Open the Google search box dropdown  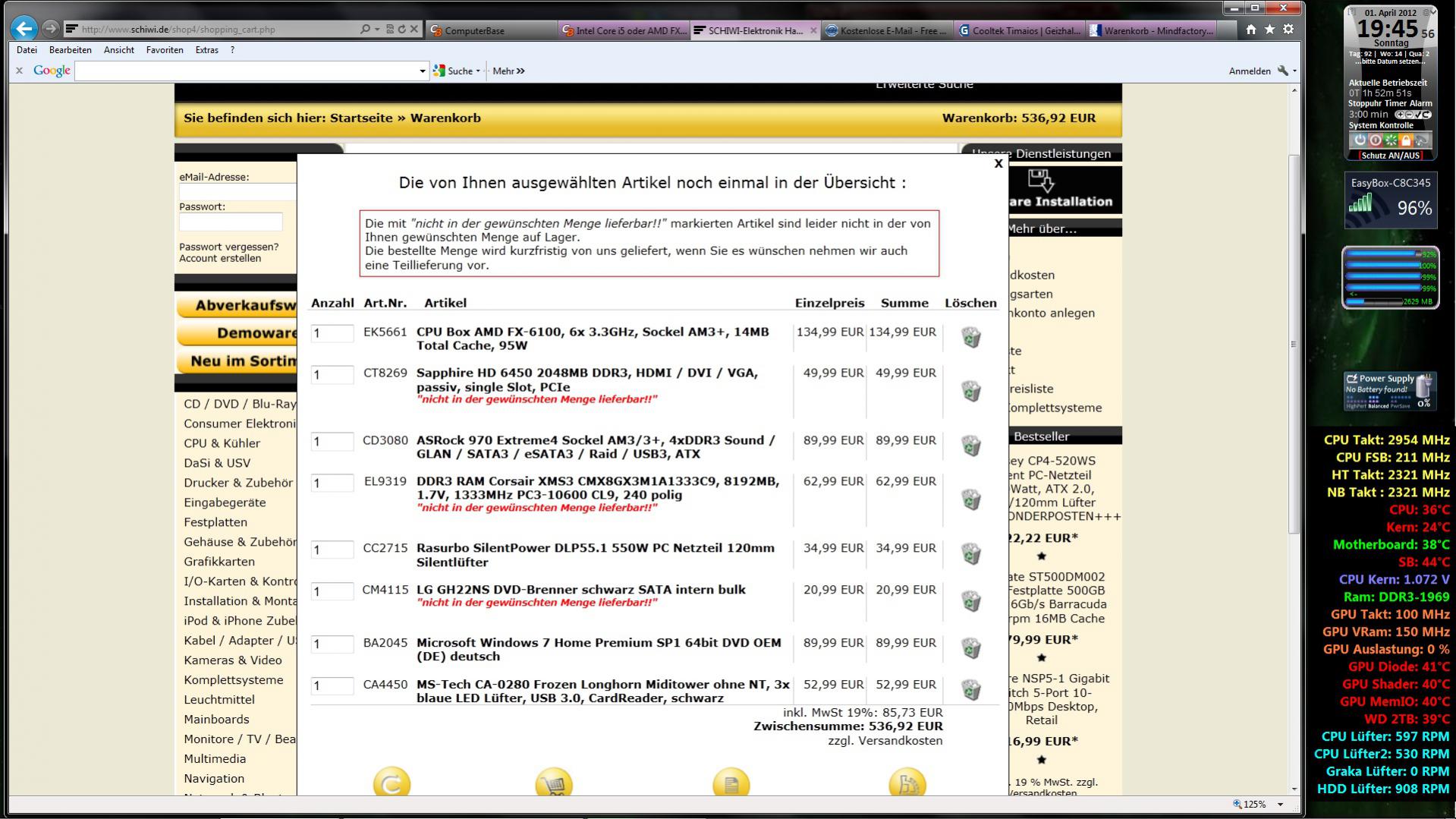coord(423,71)
